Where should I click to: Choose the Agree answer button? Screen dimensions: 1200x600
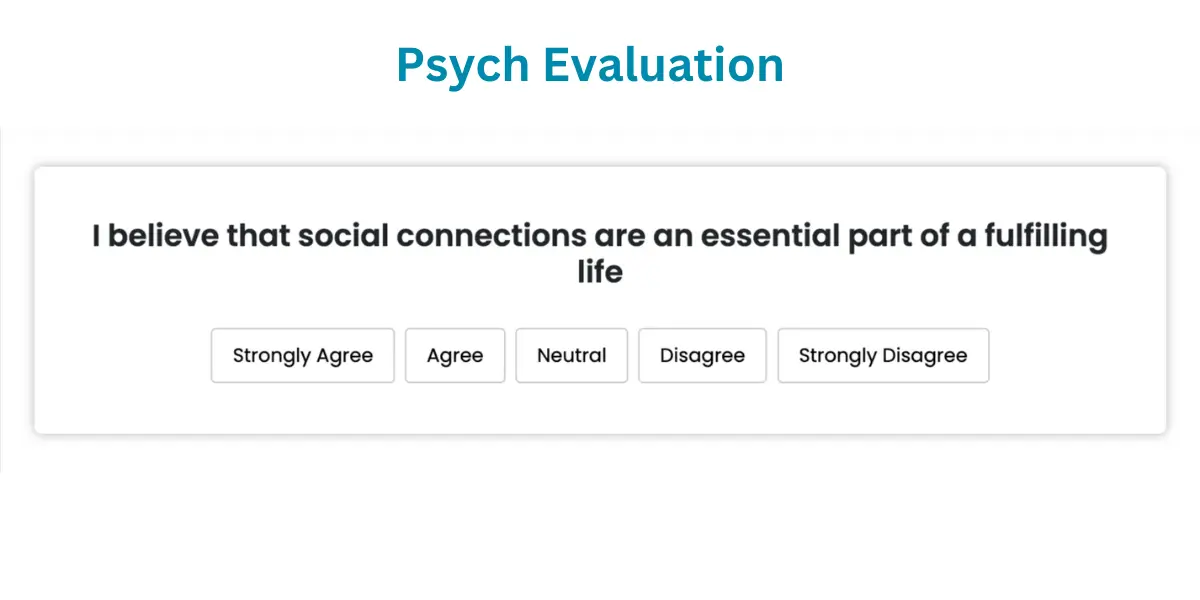click(x=455, y=355)
